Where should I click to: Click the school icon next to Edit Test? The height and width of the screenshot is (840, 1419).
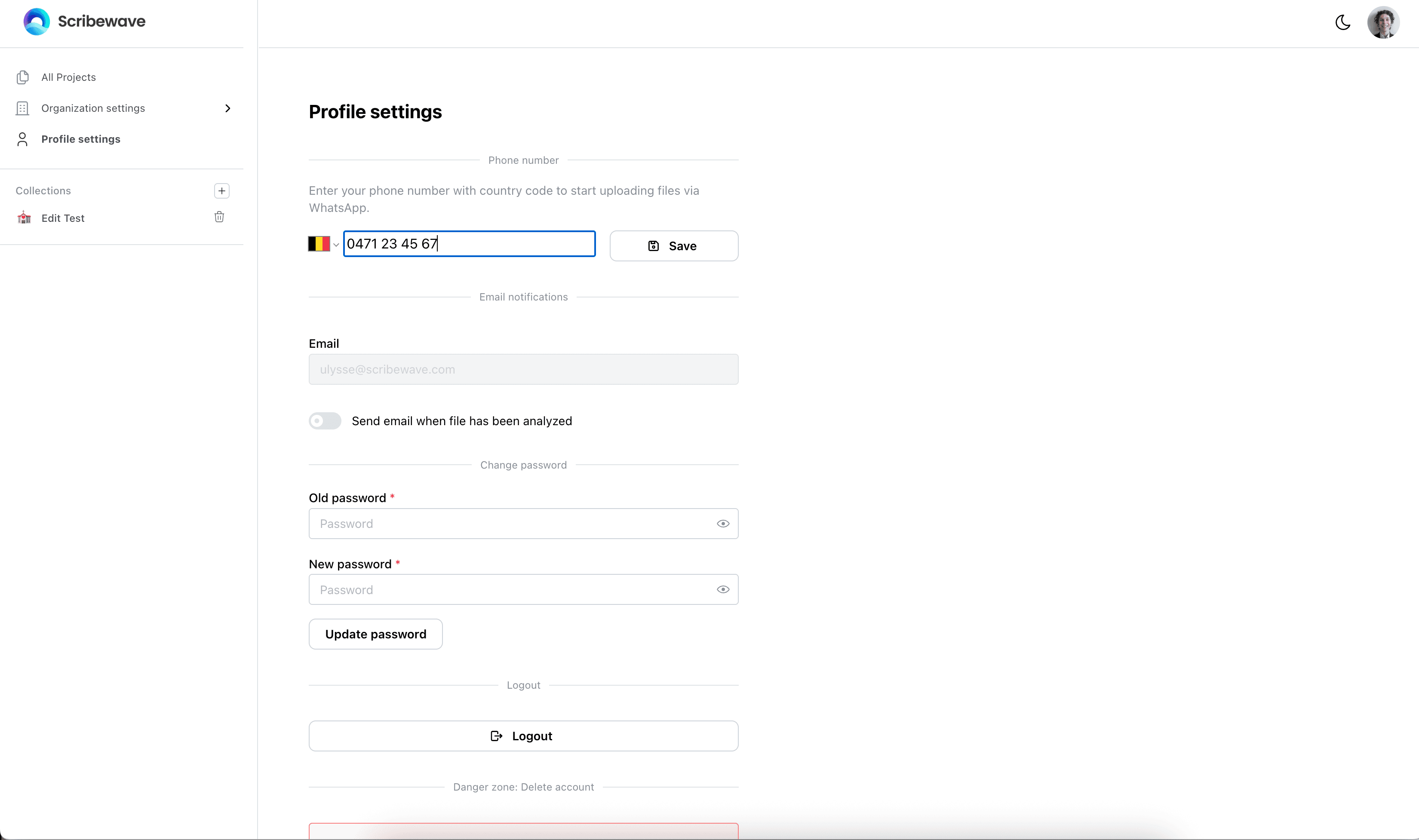click(24, 218)
